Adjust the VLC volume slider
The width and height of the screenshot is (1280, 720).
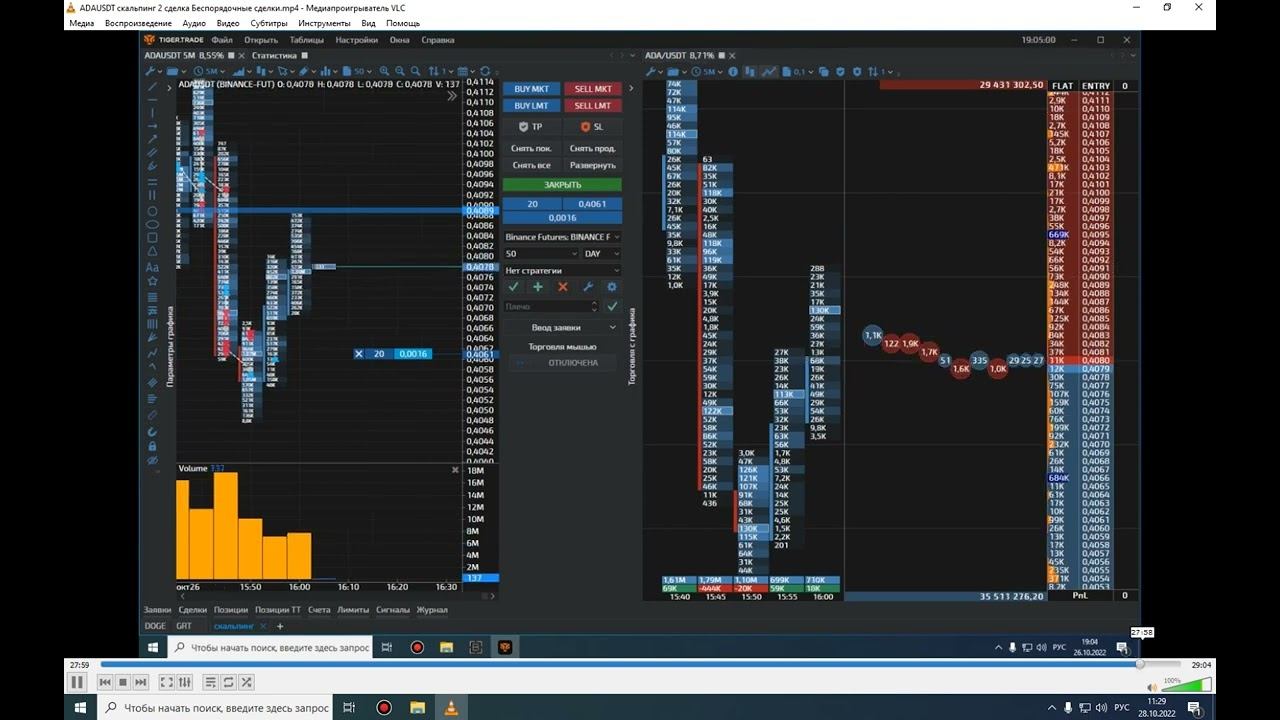(1187, 684)
